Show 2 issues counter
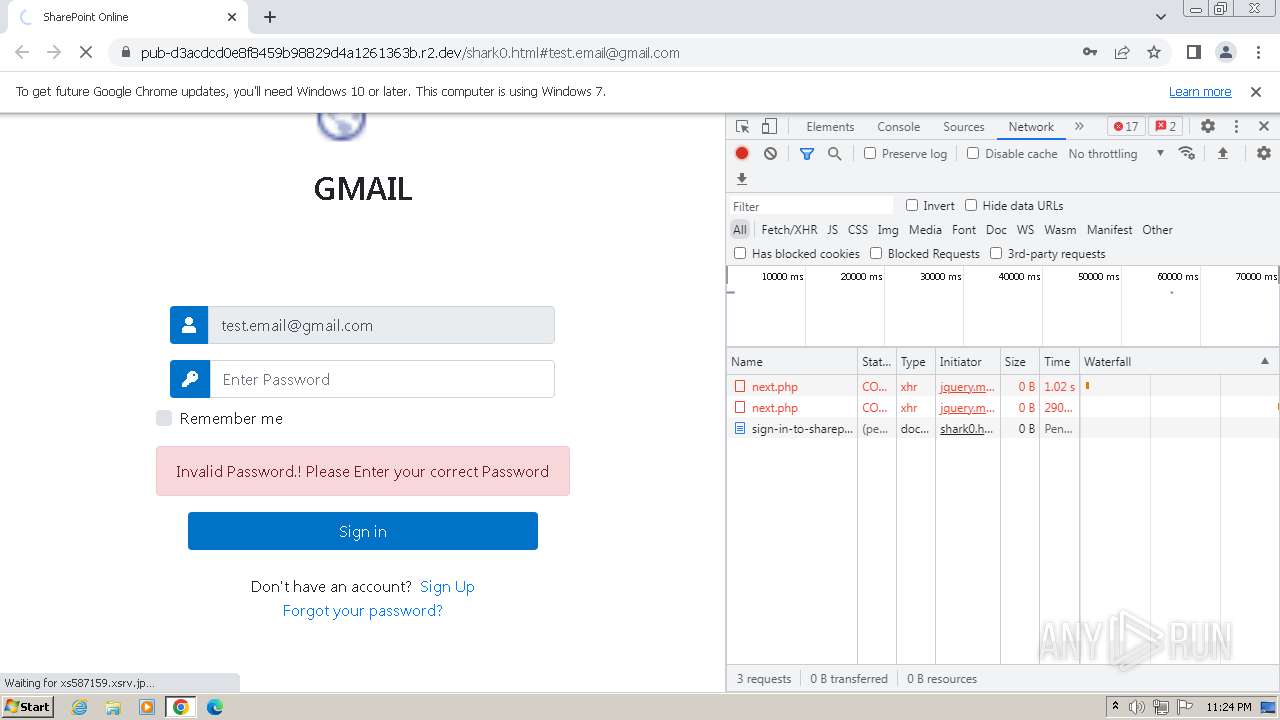Screen dimensions: 1280x720 (x=1165, y=127)
